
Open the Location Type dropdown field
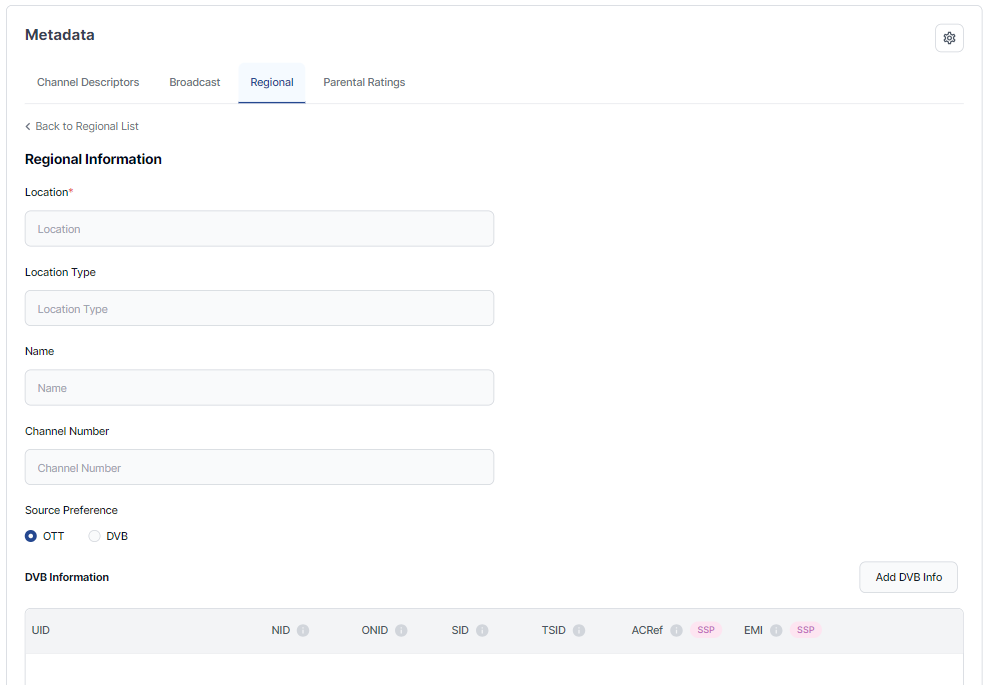(259, 309)
